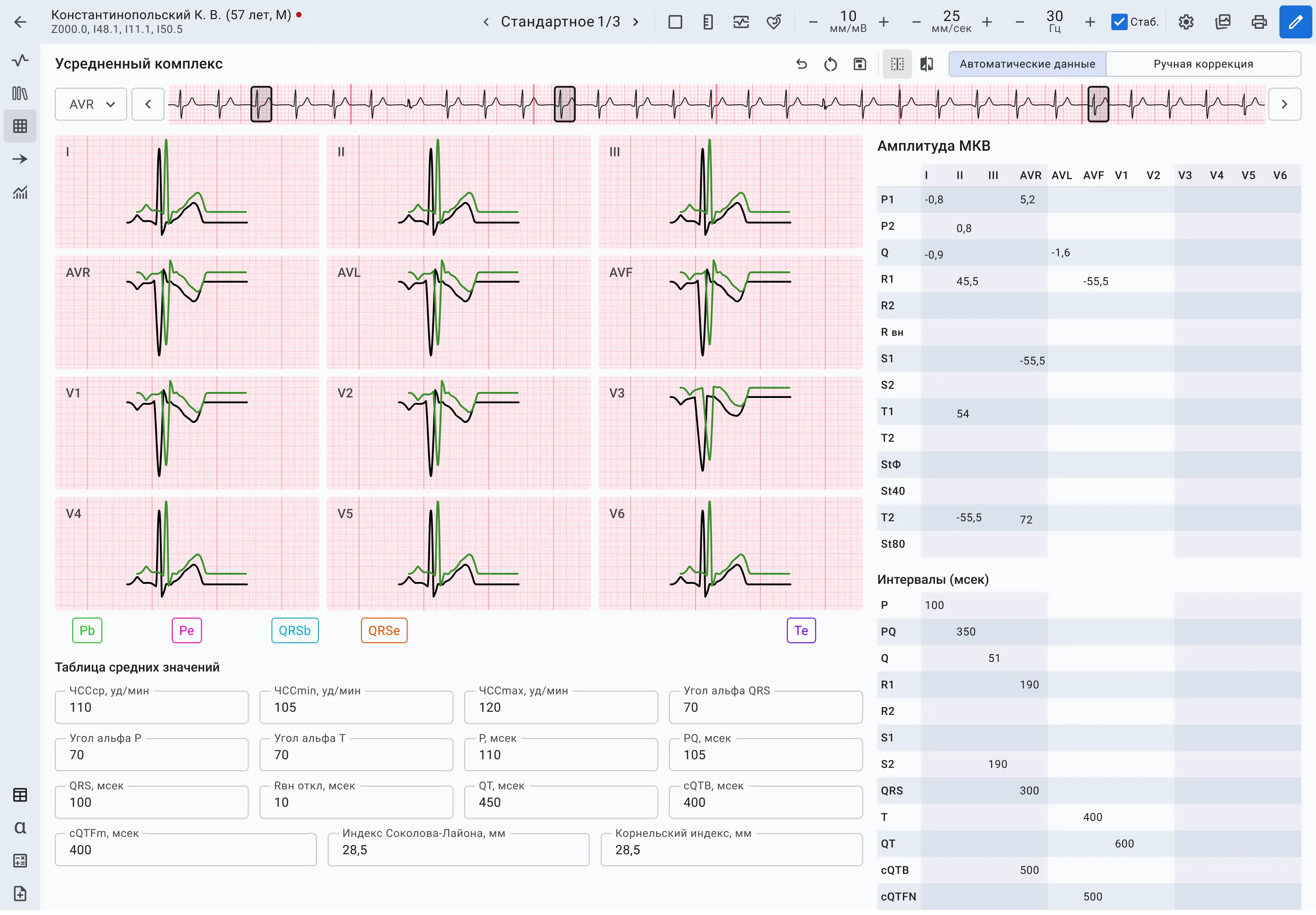Open the bottom table layout sidebar icon
Image resolution: width=1316 pixels, height=915 pixels.
(20, 795)
